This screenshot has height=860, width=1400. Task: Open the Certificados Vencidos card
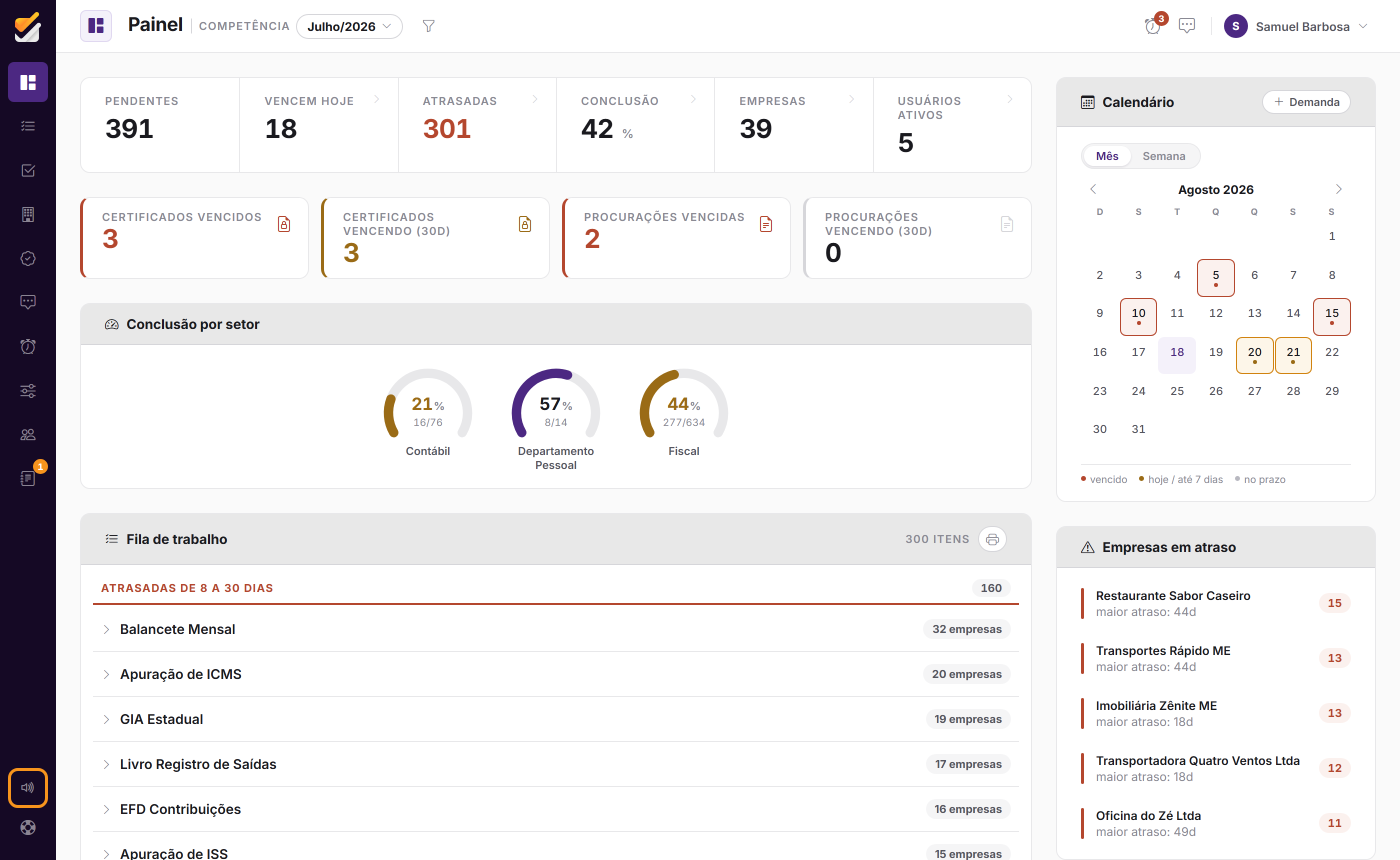(194, 238)
